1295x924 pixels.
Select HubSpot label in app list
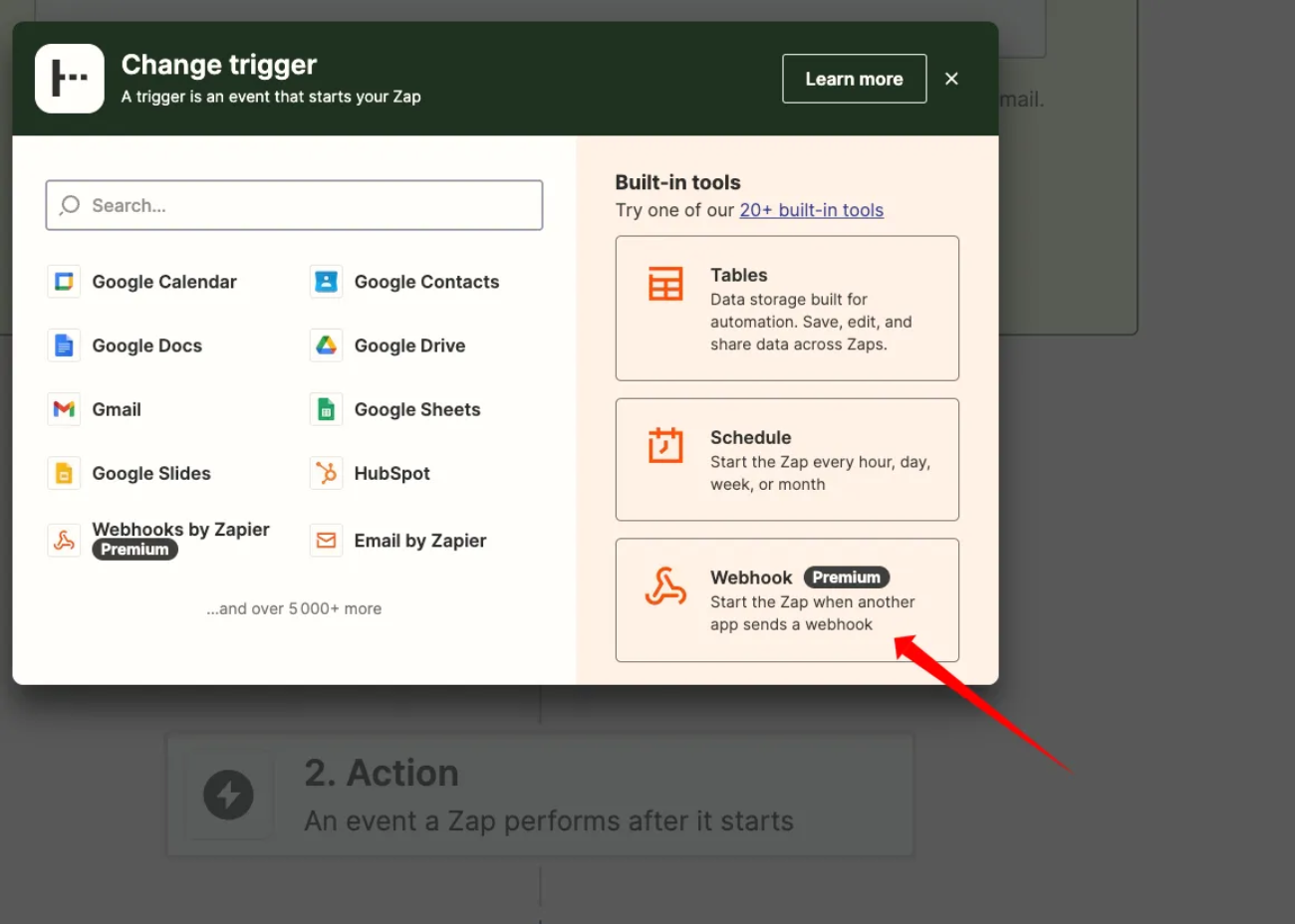391,473
